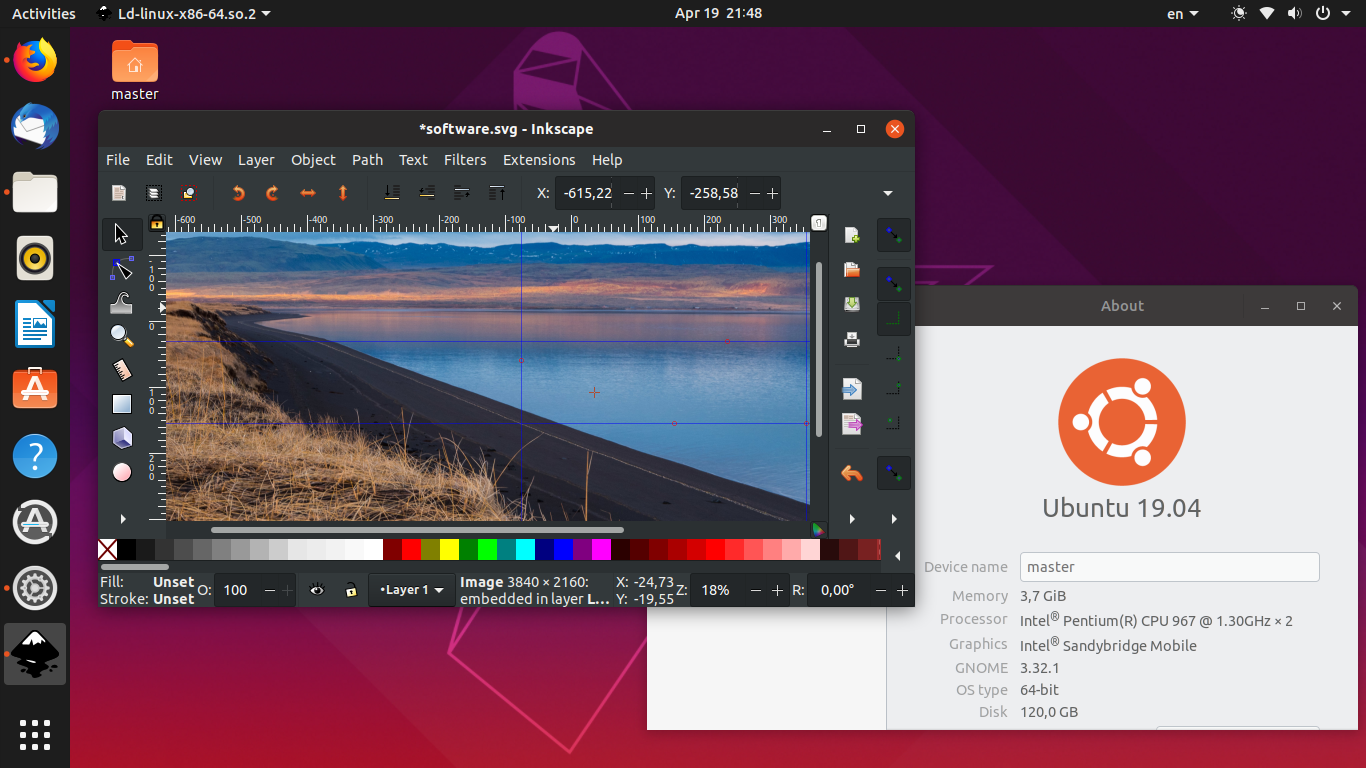Open the Filters menu
1366x768 pixels.
coord(465,160)
